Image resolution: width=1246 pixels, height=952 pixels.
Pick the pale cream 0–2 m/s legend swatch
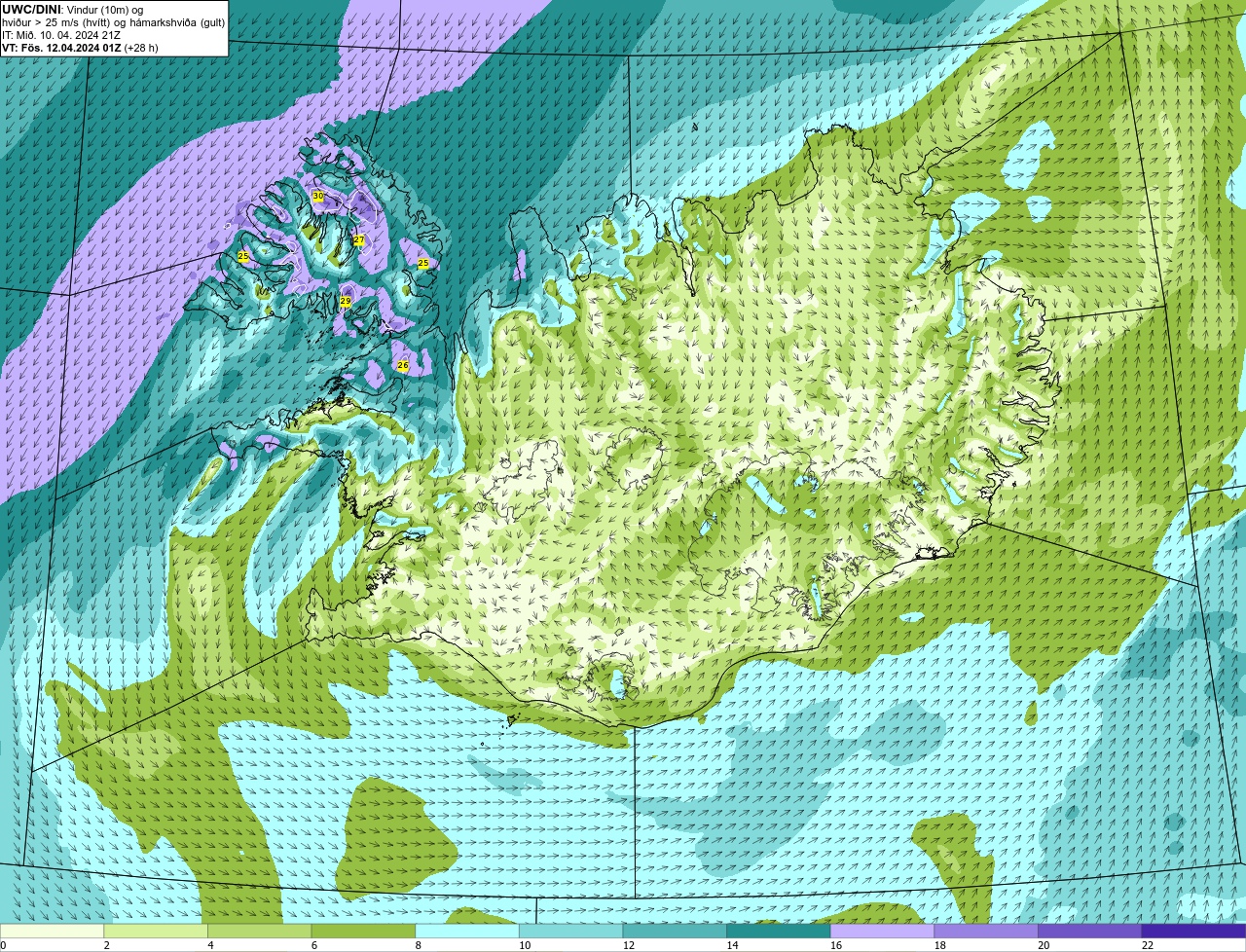pyautogui.click(x=52, y=931)
